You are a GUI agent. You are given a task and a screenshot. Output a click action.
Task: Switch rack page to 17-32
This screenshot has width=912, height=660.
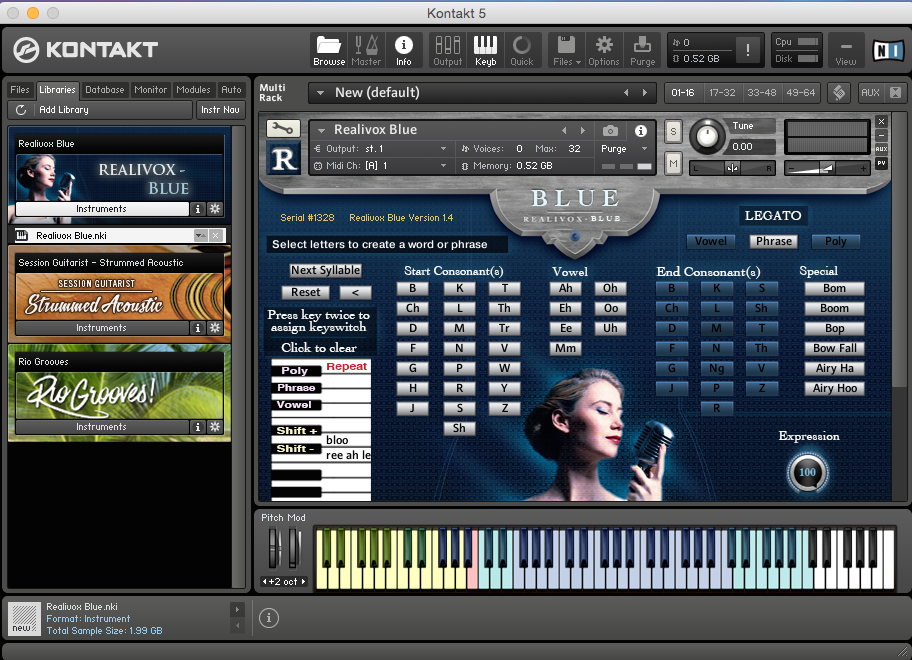coord(722,92)
